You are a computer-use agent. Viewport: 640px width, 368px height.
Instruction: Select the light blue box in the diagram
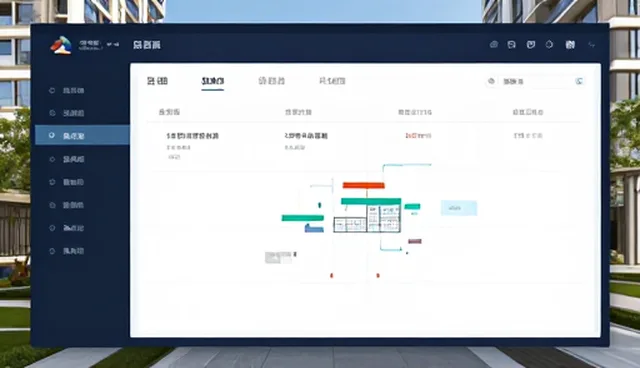point(459,208)
